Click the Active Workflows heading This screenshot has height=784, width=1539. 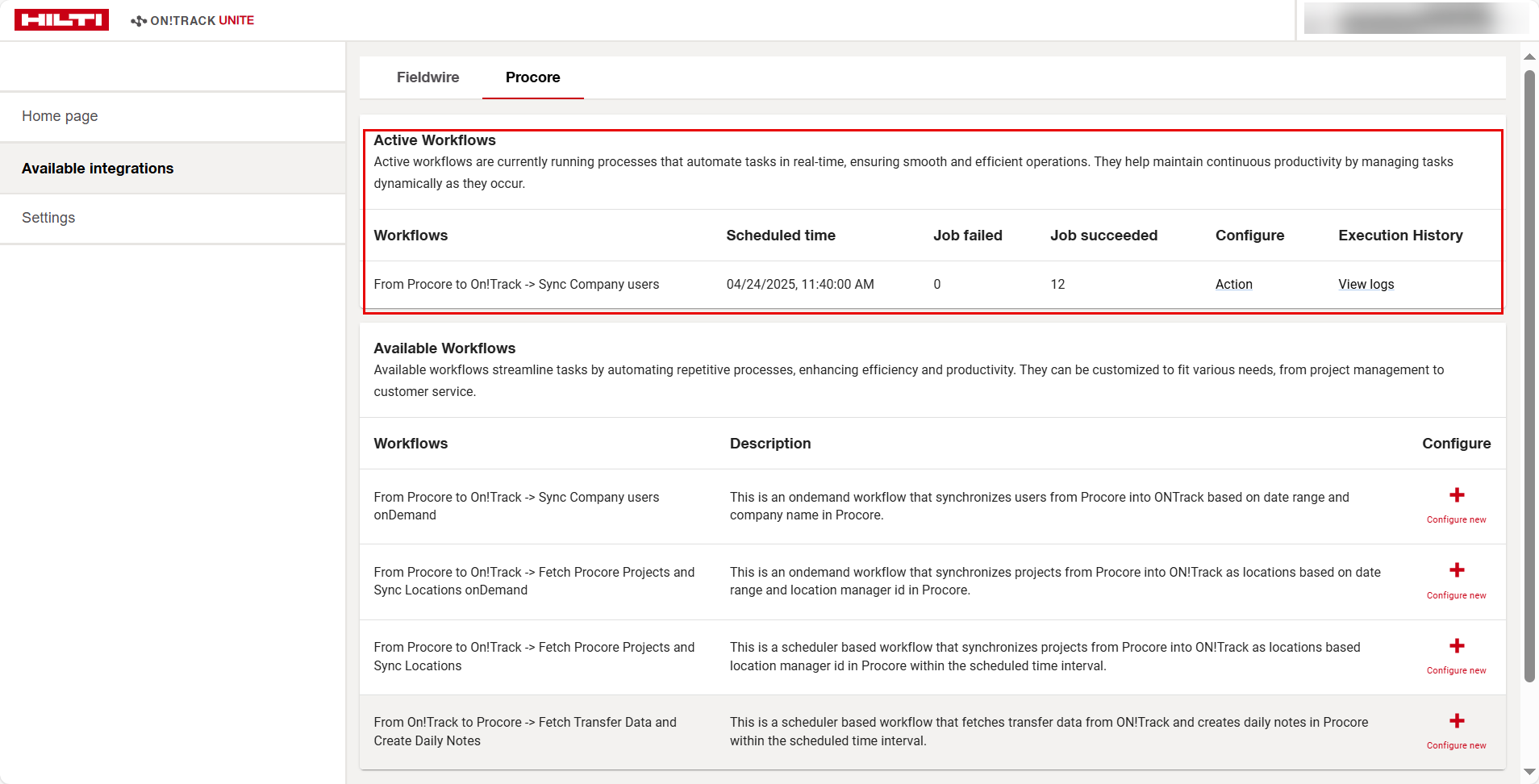pyautogui.click(x=435, y=140)
